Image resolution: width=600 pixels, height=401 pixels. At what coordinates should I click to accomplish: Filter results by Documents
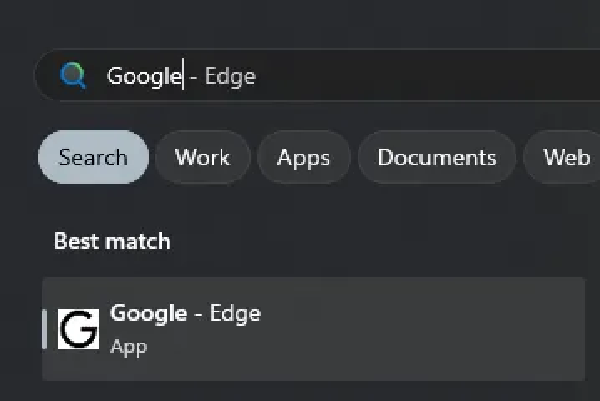[436, 158]
